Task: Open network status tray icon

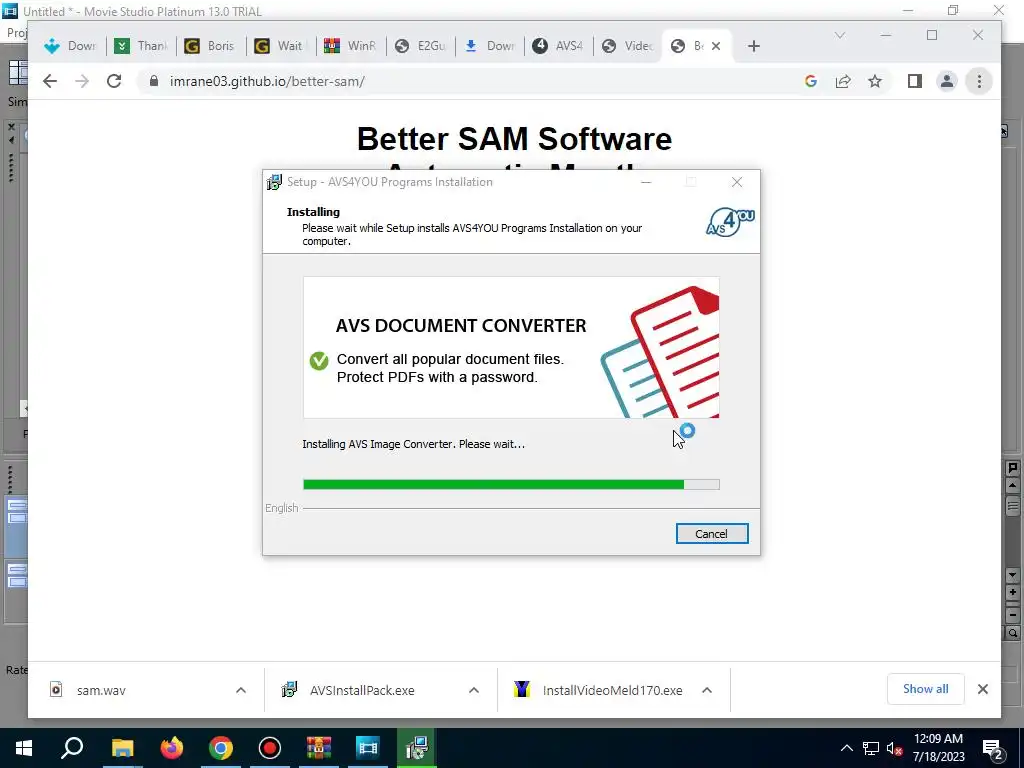Action: coord(871,748)
